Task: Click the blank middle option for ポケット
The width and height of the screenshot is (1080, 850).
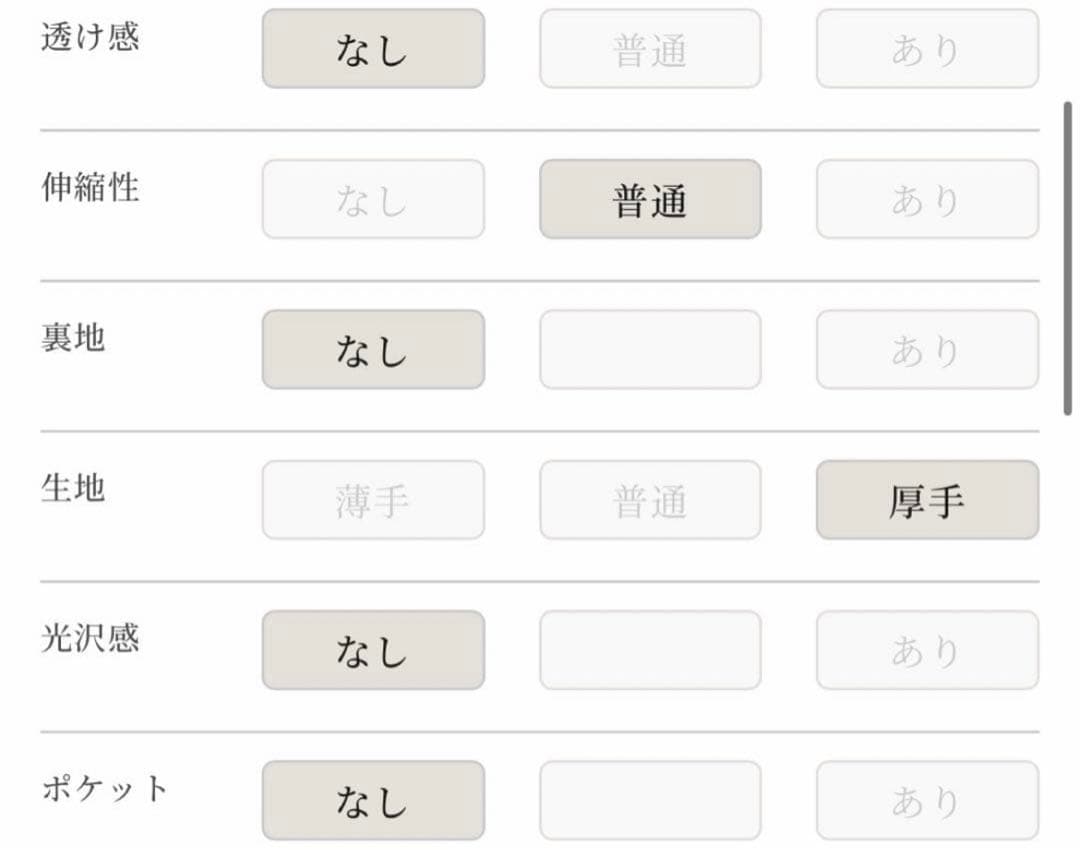Action: pos(650,800)
